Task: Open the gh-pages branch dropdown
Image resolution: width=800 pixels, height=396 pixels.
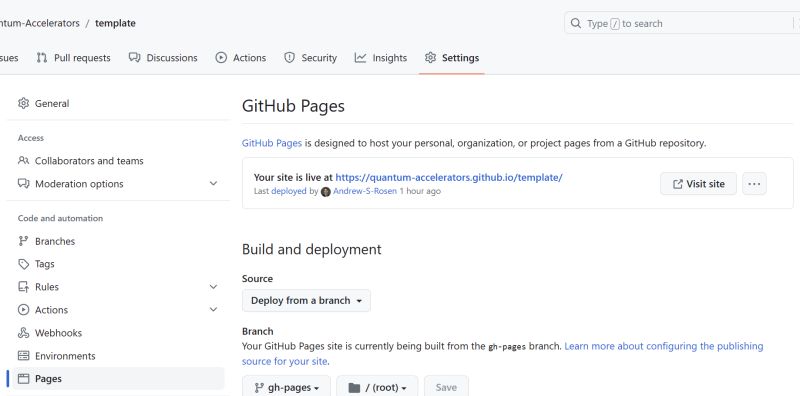Action: click(286, 388)
